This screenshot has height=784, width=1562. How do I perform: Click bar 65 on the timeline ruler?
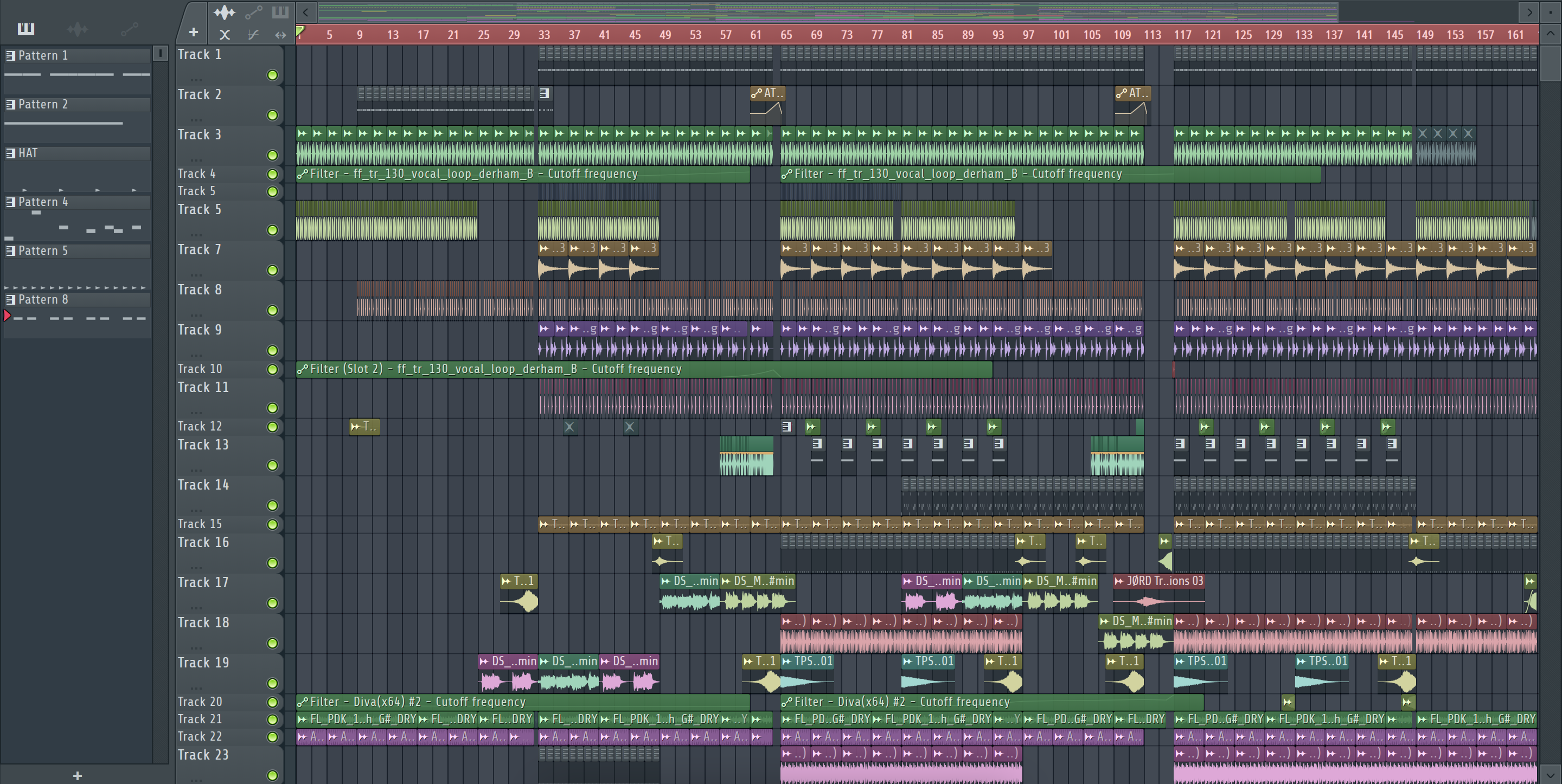[786, 35]
